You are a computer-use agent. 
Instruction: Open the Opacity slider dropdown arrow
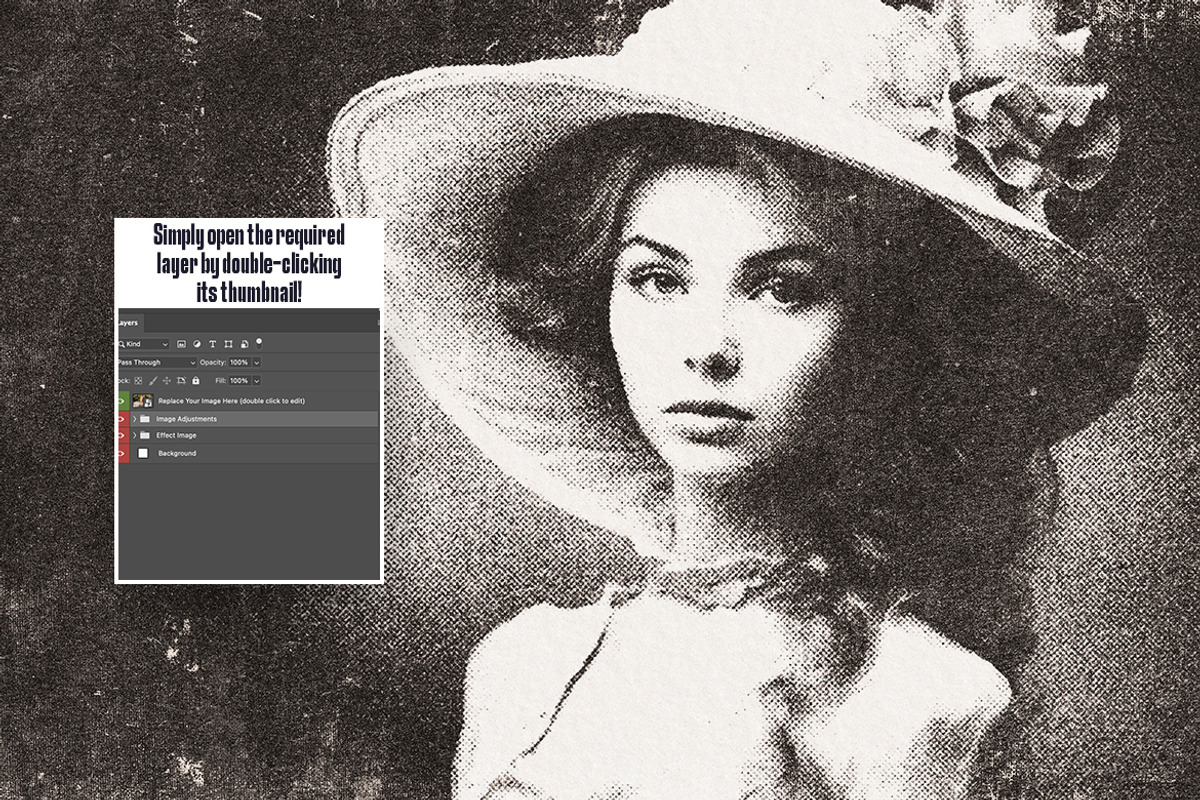point(257,362)
